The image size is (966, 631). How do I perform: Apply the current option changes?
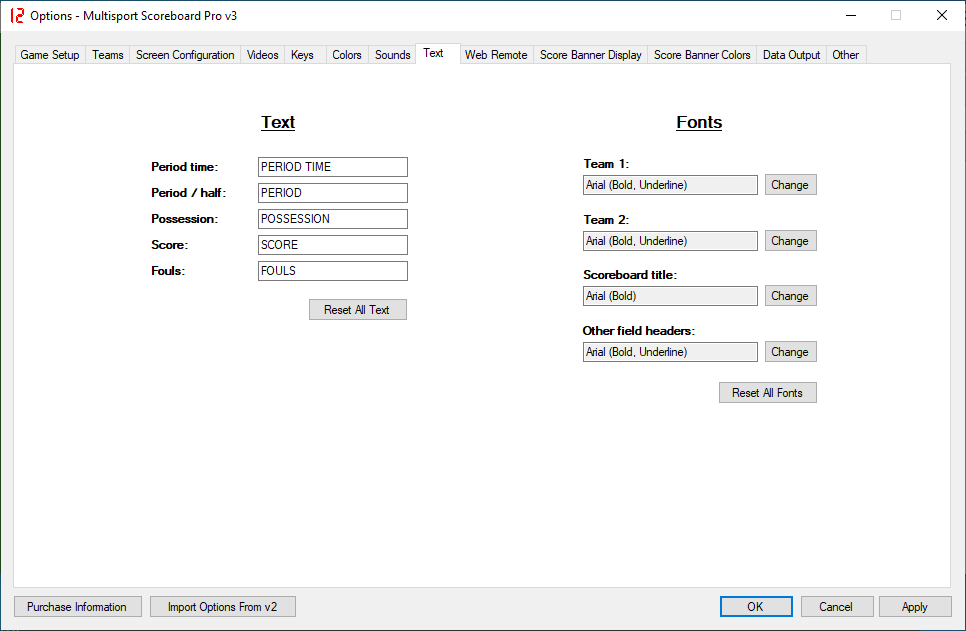point(914,607)
